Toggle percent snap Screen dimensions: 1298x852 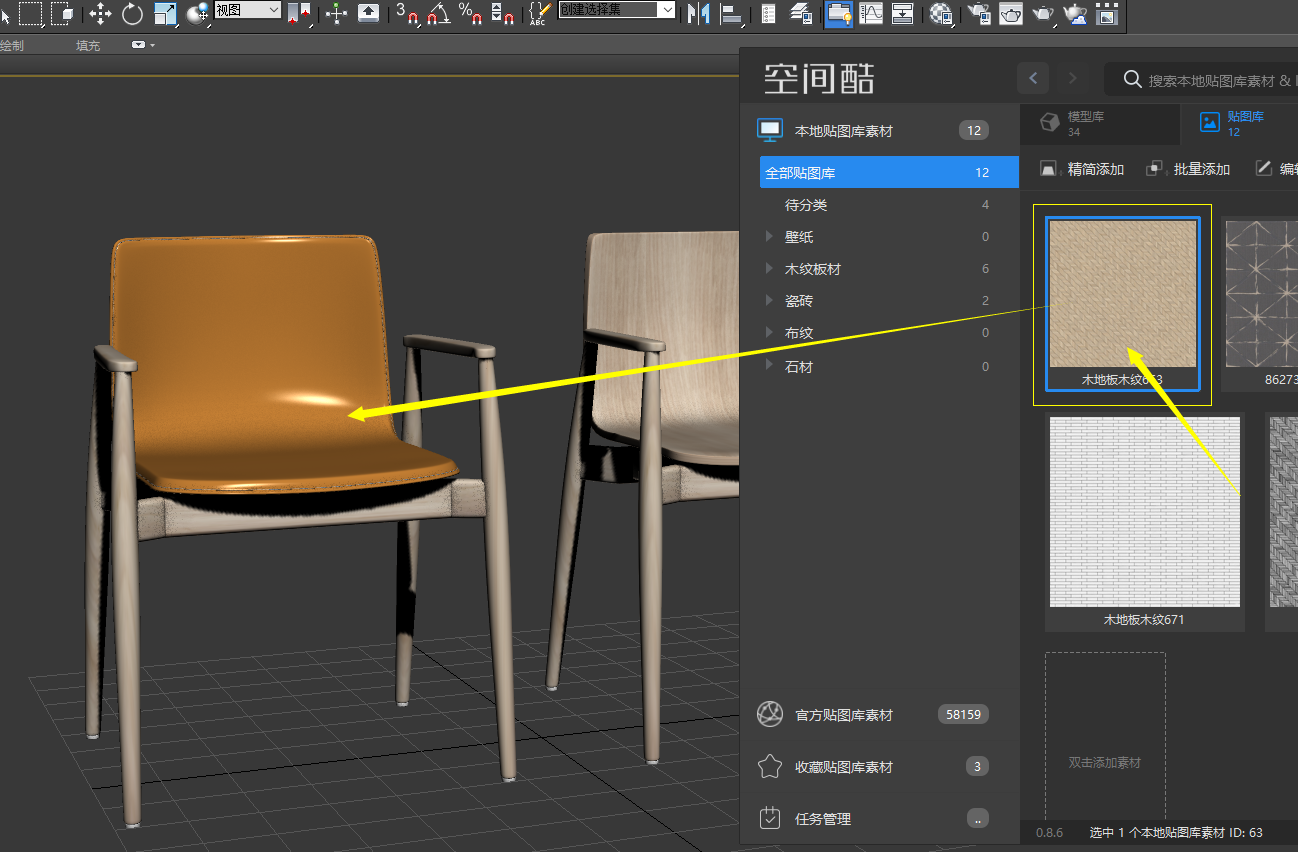tap(470, 13)
